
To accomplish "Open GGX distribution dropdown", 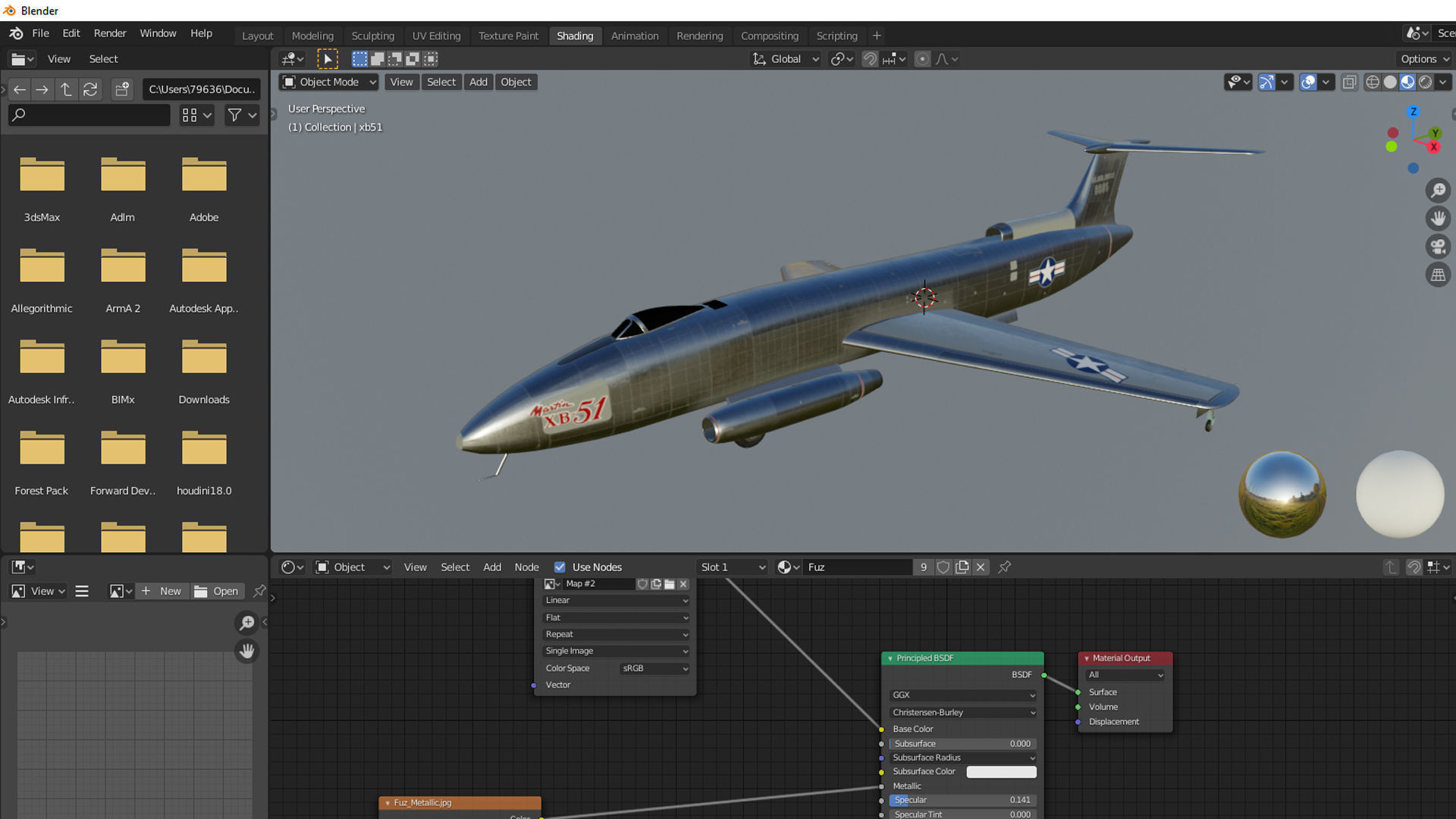I will (962, 695).
